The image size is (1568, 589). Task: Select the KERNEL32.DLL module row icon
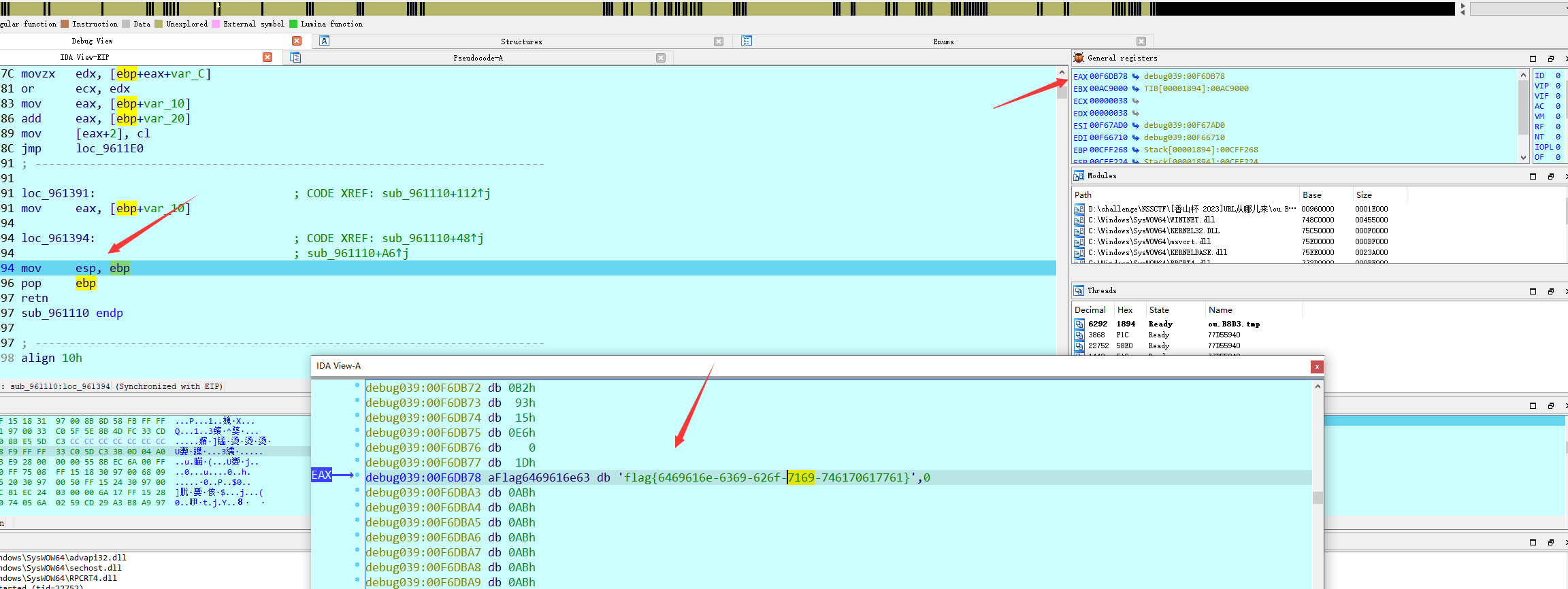[1079, 231]
